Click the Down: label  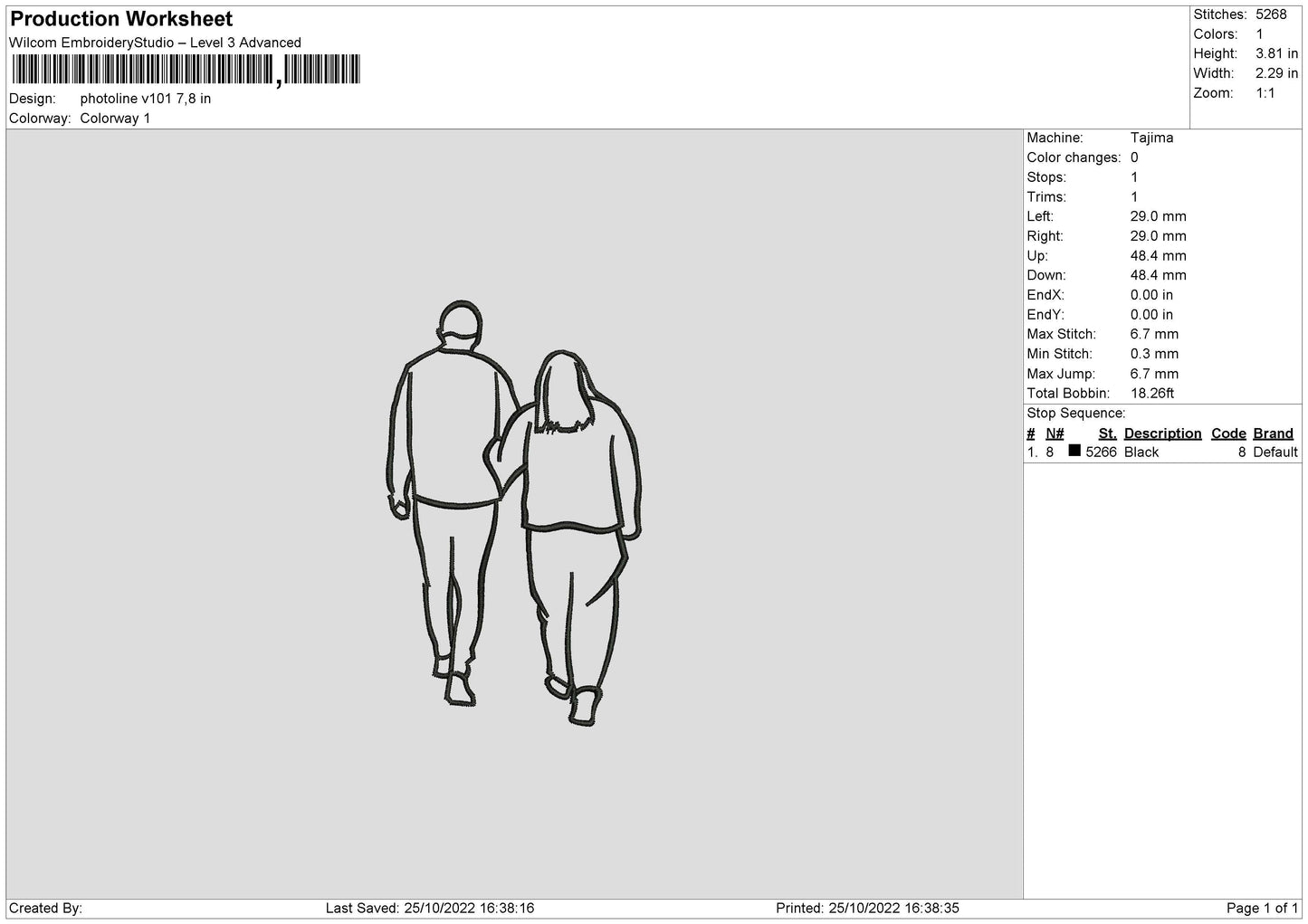1046,275
